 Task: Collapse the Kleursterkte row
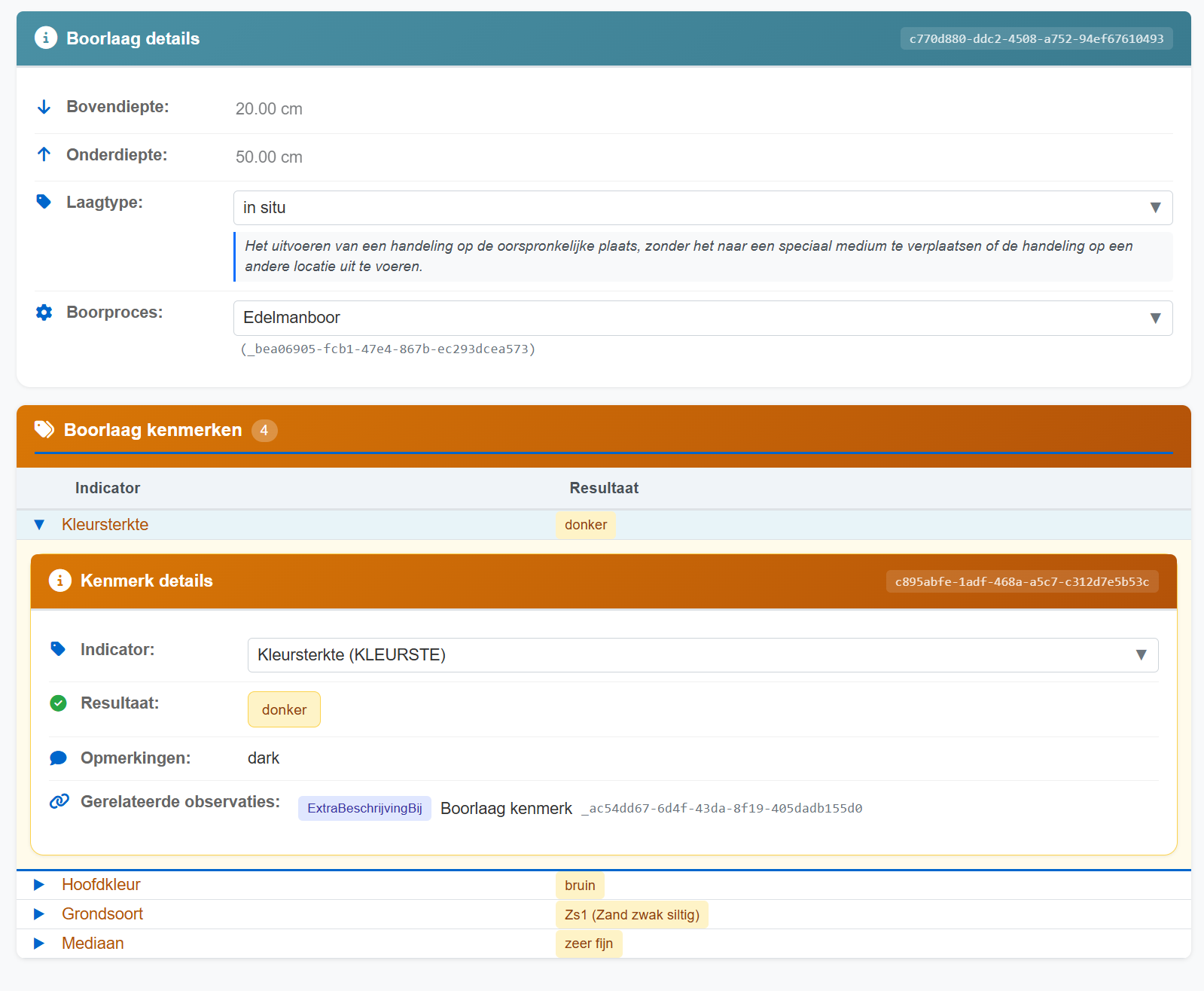tap(40, 525)
